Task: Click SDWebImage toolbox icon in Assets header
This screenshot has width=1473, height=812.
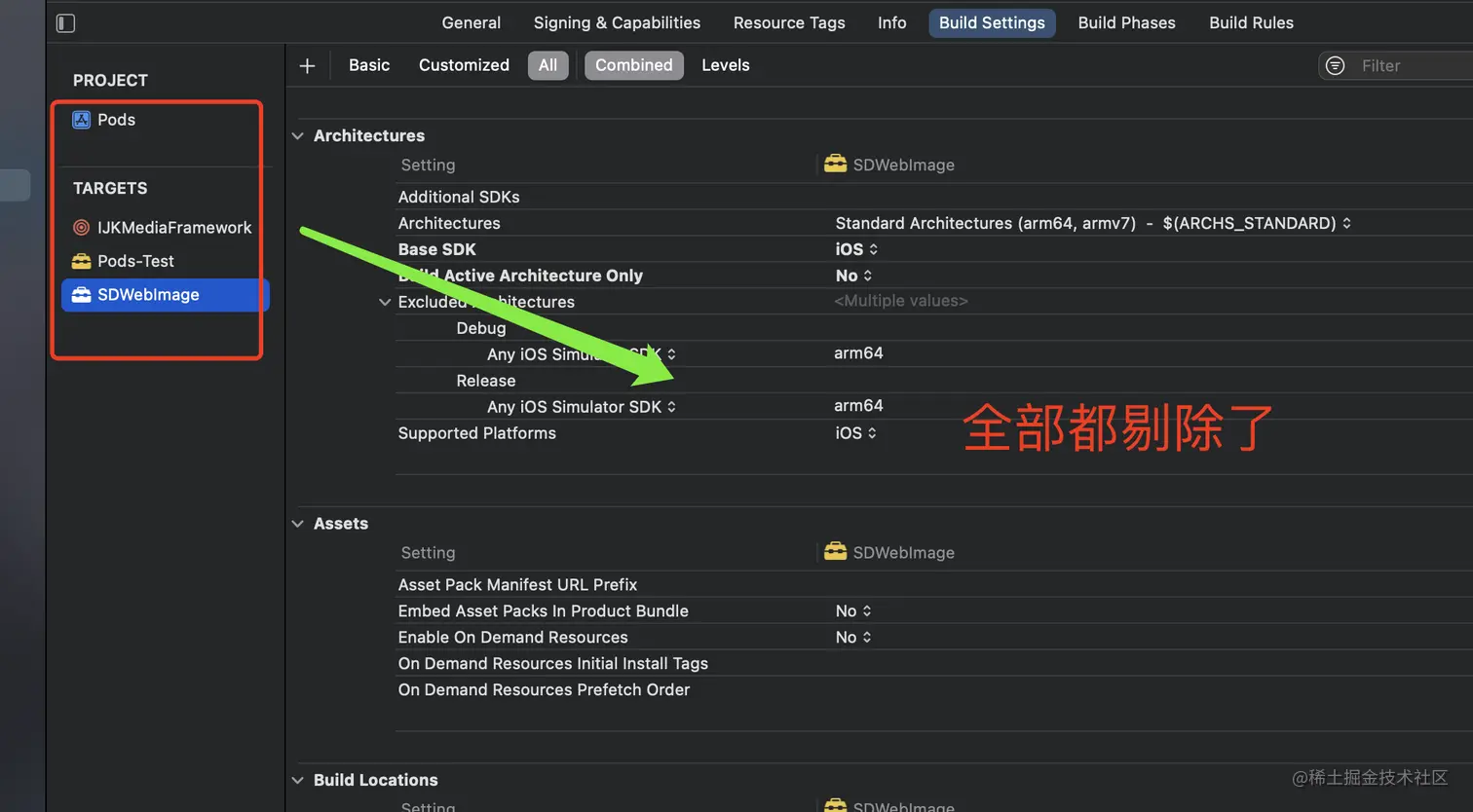Action: pyautogui.click(x=835, y=551)
